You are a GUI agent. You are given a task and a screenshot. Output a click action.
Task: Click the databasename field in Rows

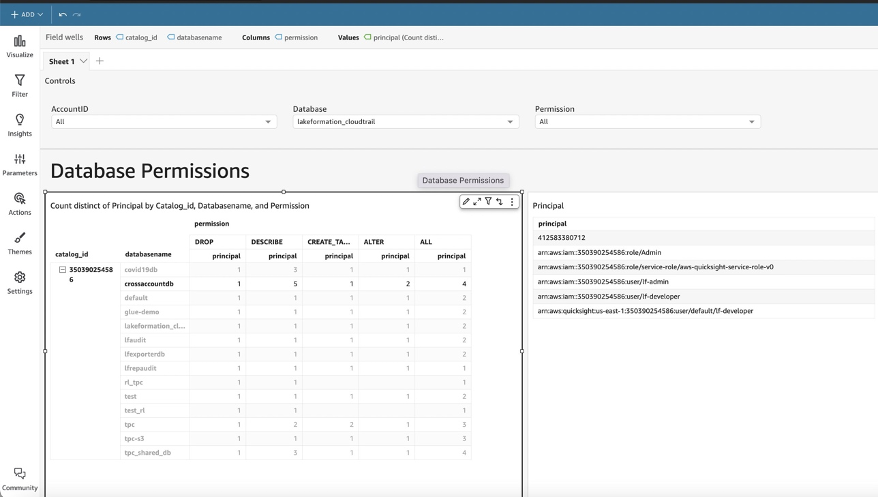click(x=195, y=38)
